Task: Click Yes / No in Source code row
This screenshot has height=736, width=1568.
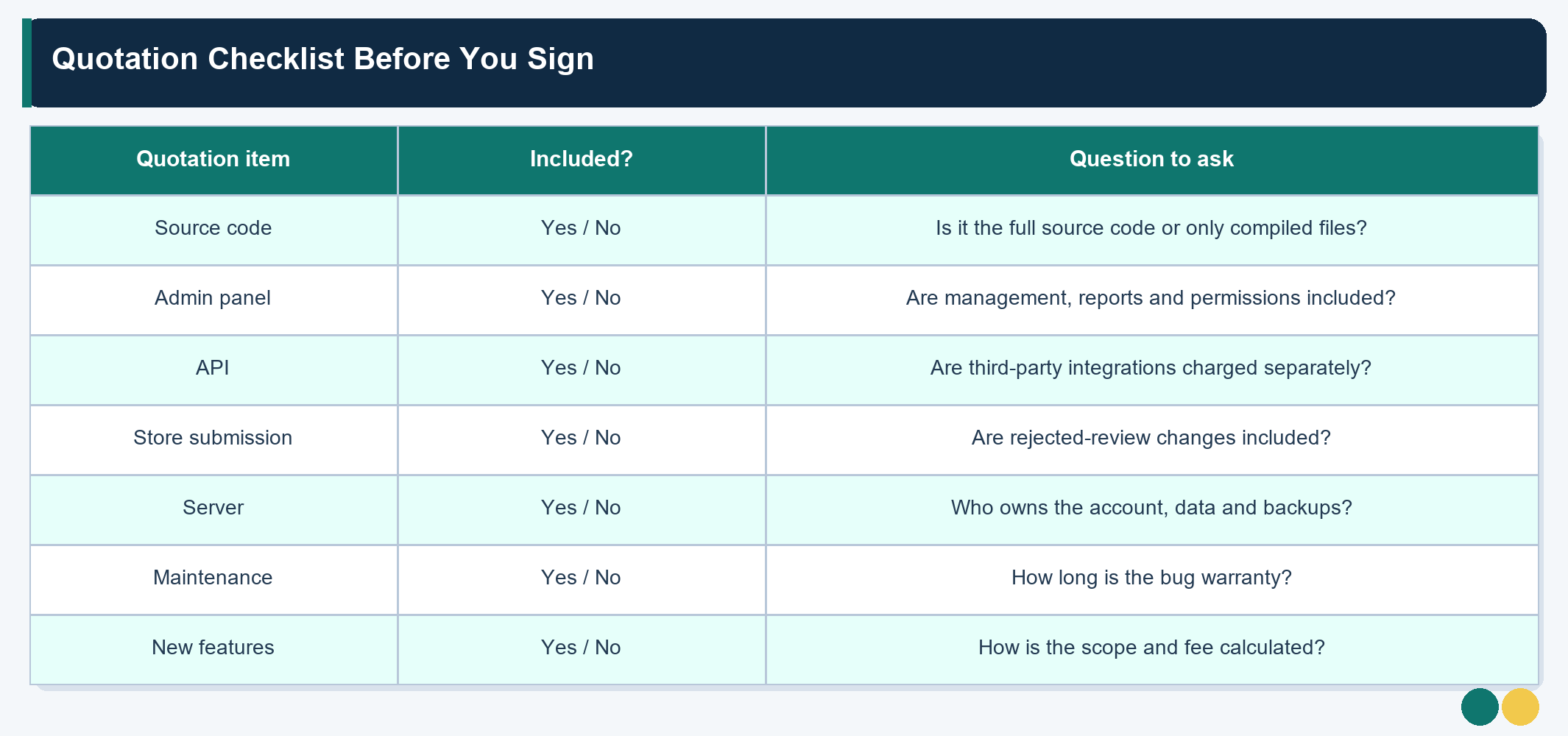Action: 581,228
